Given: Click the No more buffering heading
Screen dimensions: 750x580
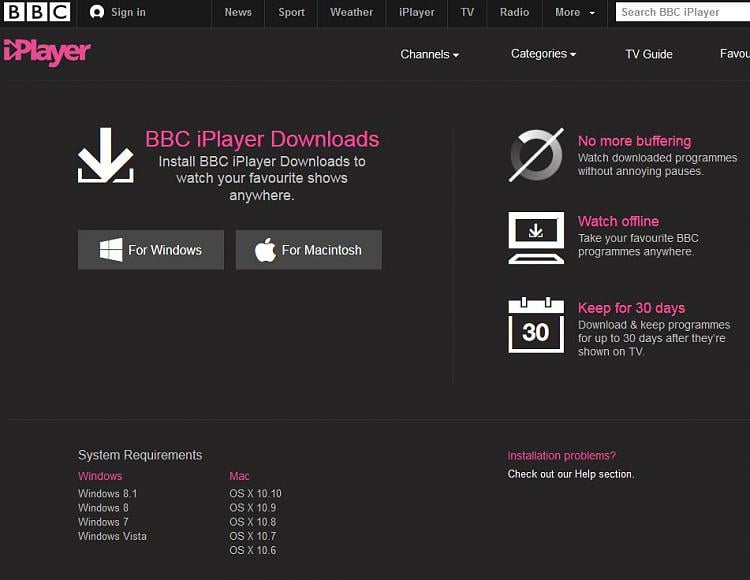Looking at the screenshot, I should (634, 141).
